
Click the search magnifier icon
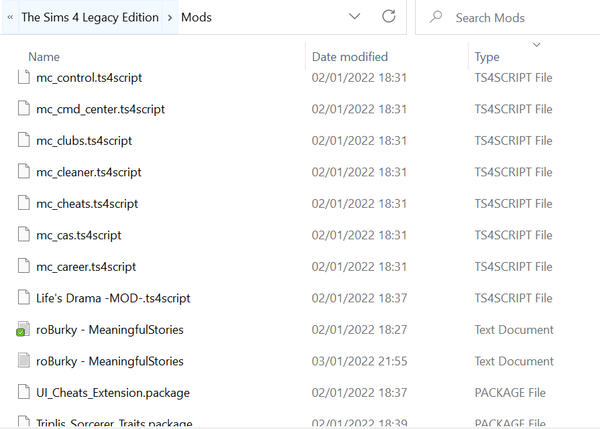435,17
